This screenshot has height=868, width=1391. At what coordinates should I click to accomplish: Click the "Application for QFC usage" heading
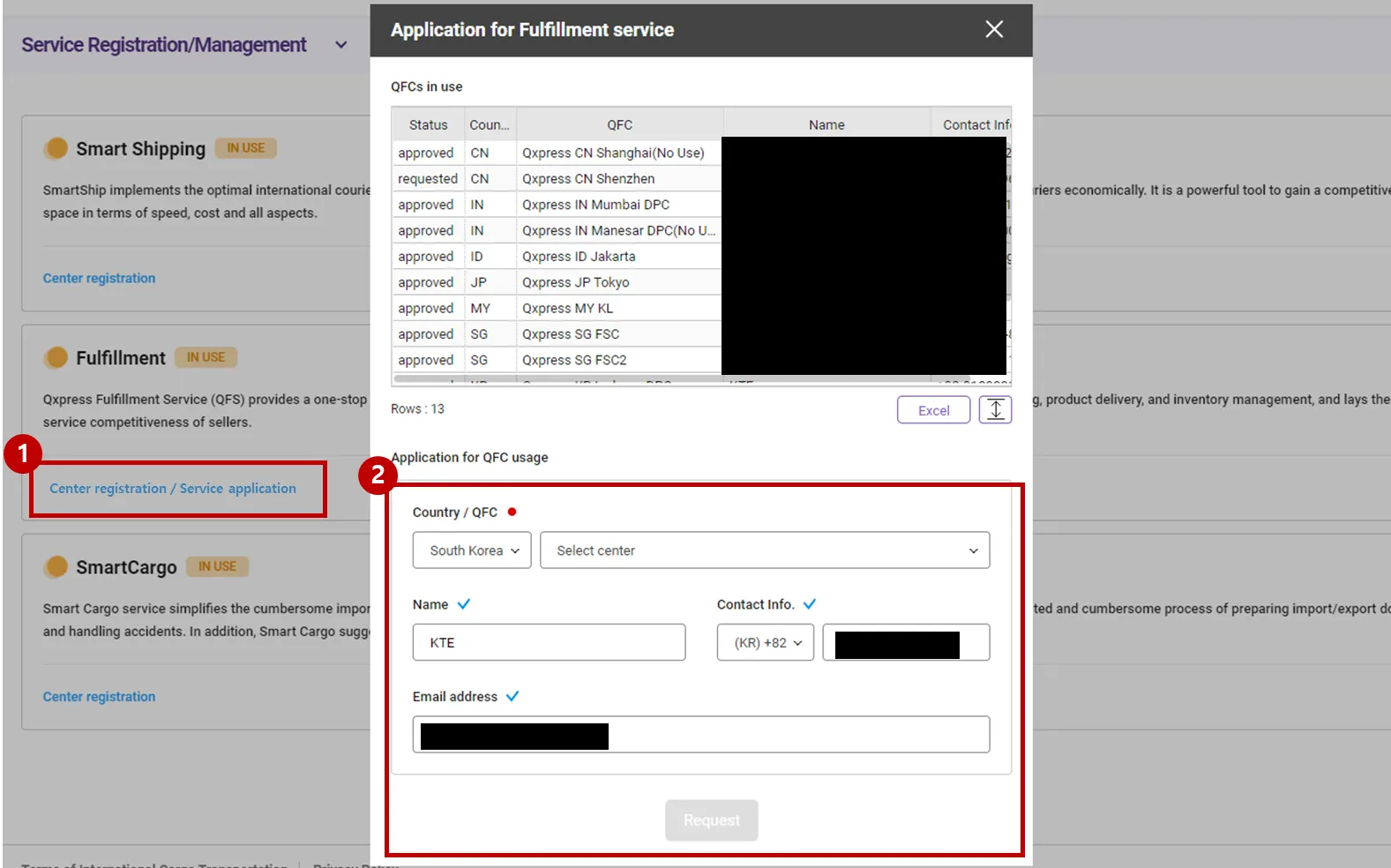(470, 458)
